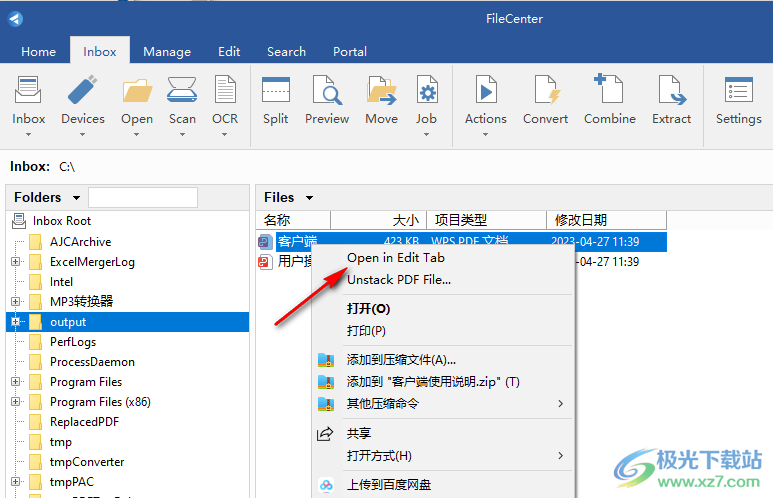Start the Scan tool icon
Screen dimensions: 773x498
coord(182,90)
